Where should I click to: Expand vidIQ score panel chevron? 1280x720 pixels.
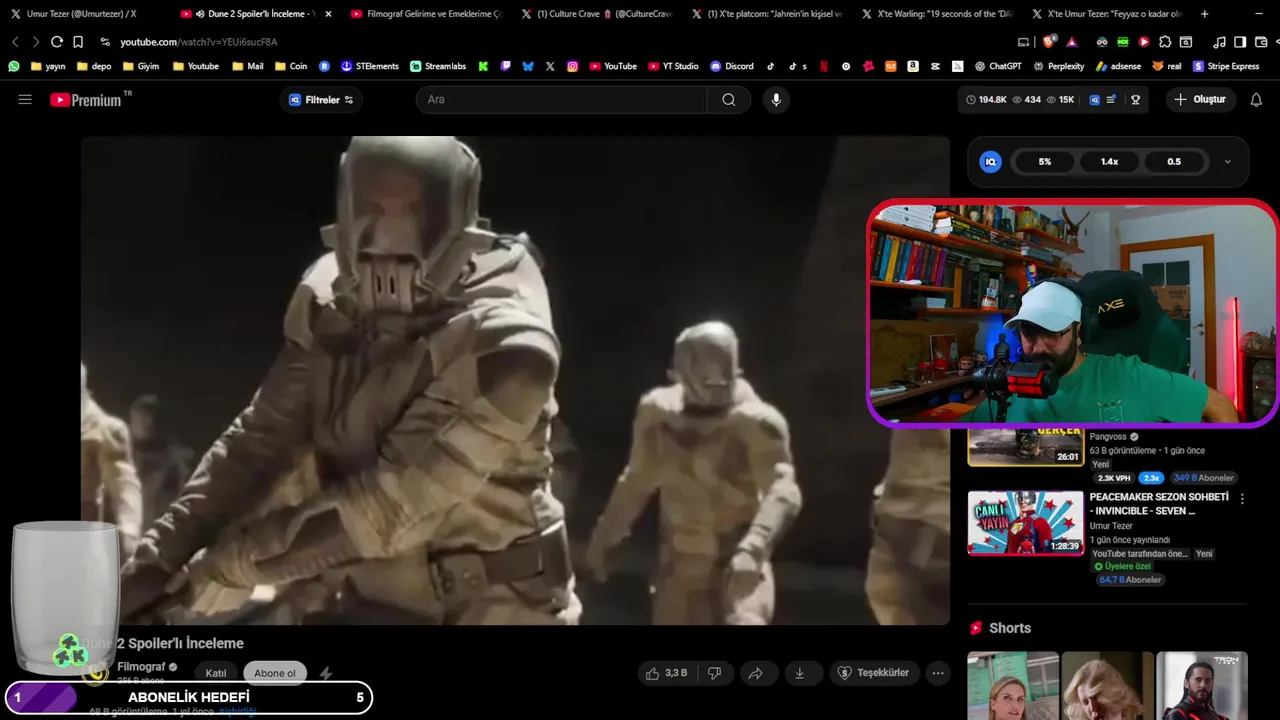1227,162
